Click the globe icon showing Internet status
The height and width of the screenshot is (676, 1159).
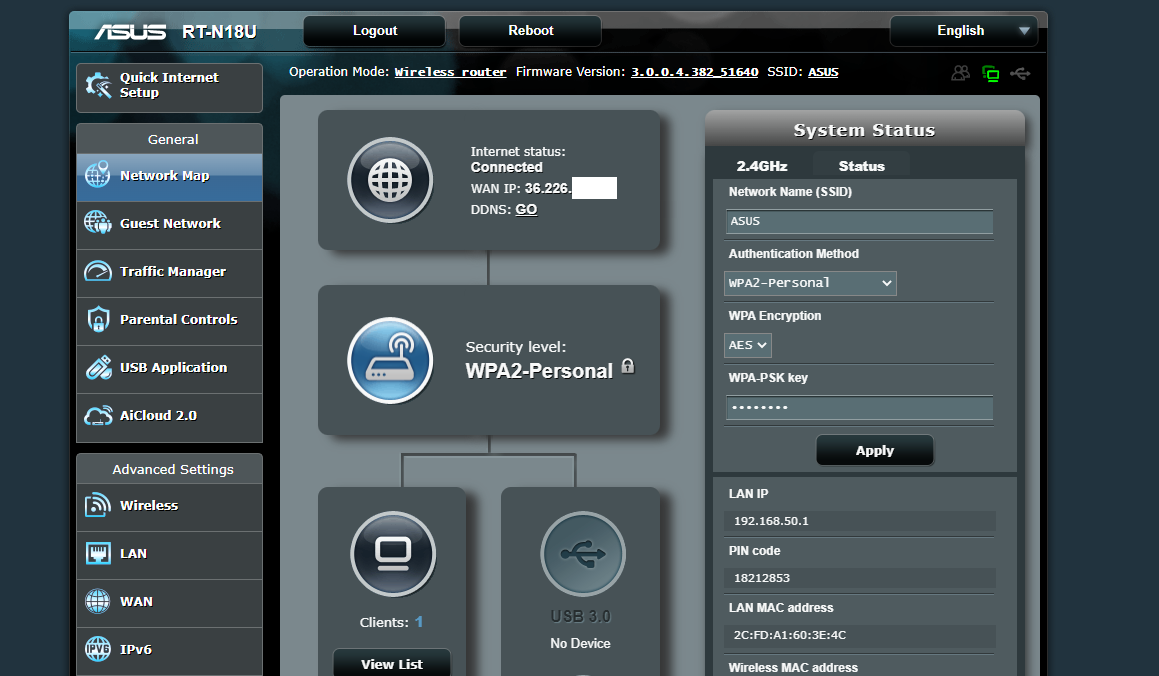(390, 180)
